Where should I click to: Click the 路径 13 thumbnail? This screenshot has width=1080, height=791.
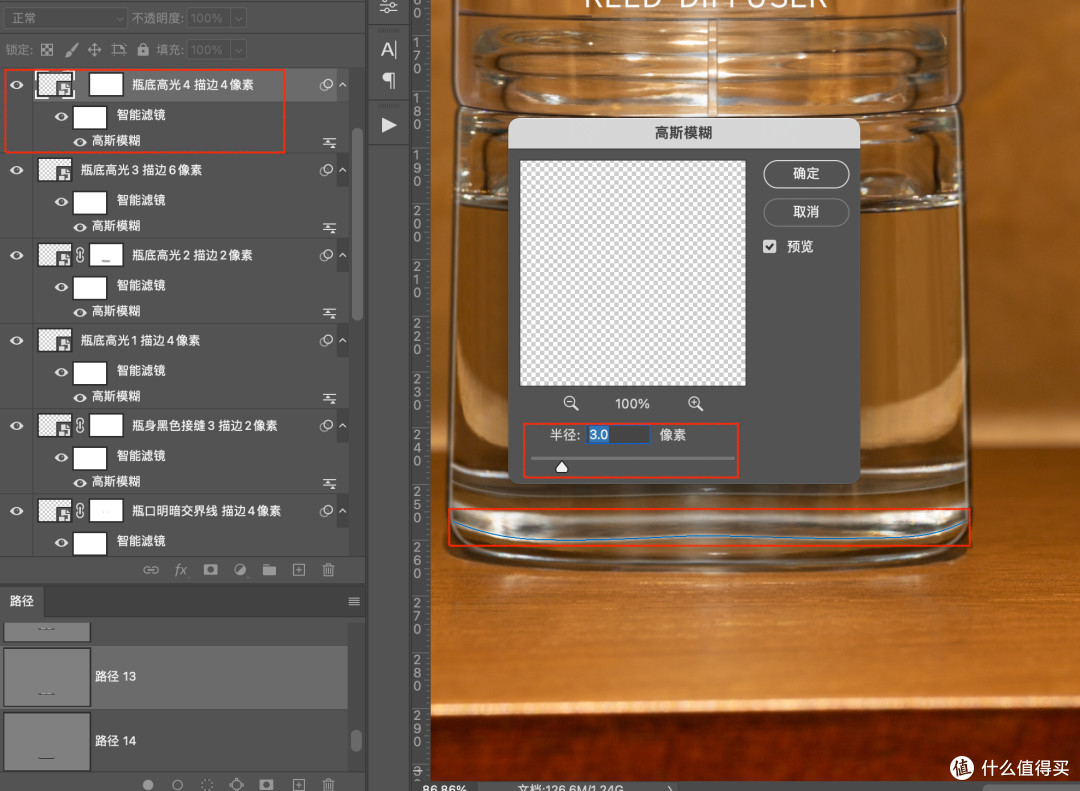[x=47, y=677]
